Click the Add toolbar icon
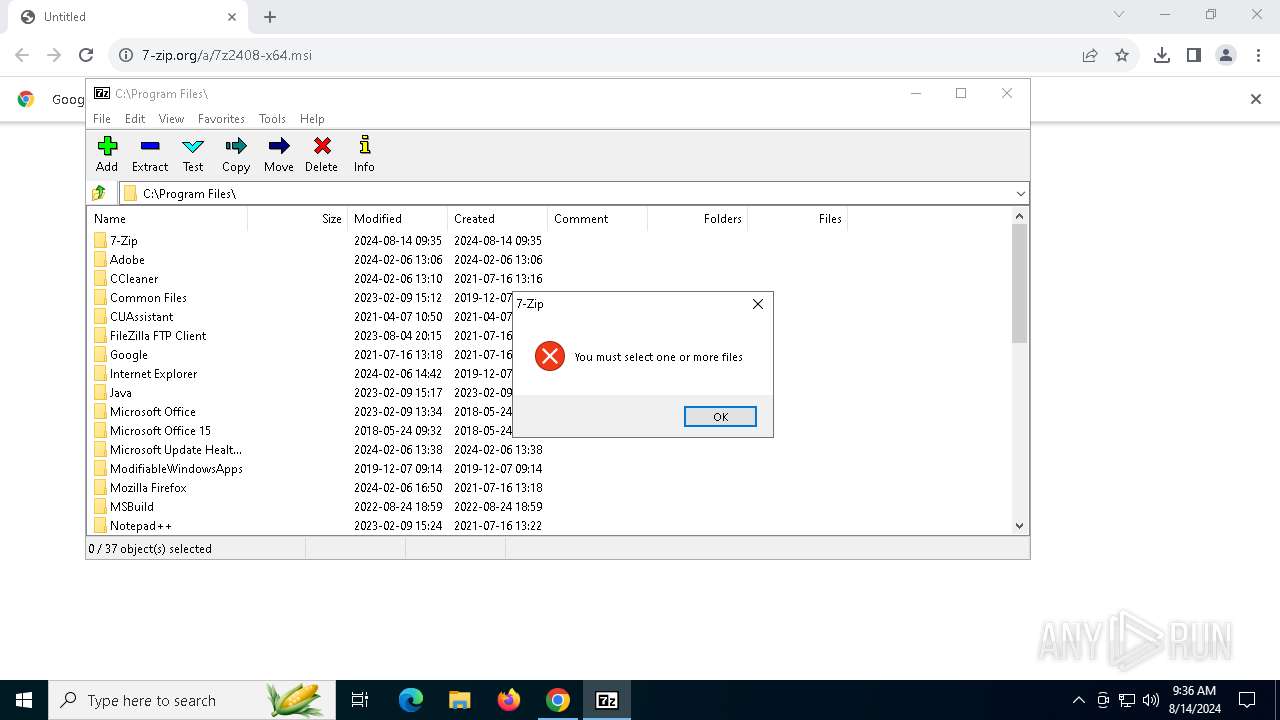The image size is (1280, 720). (107, 155)
